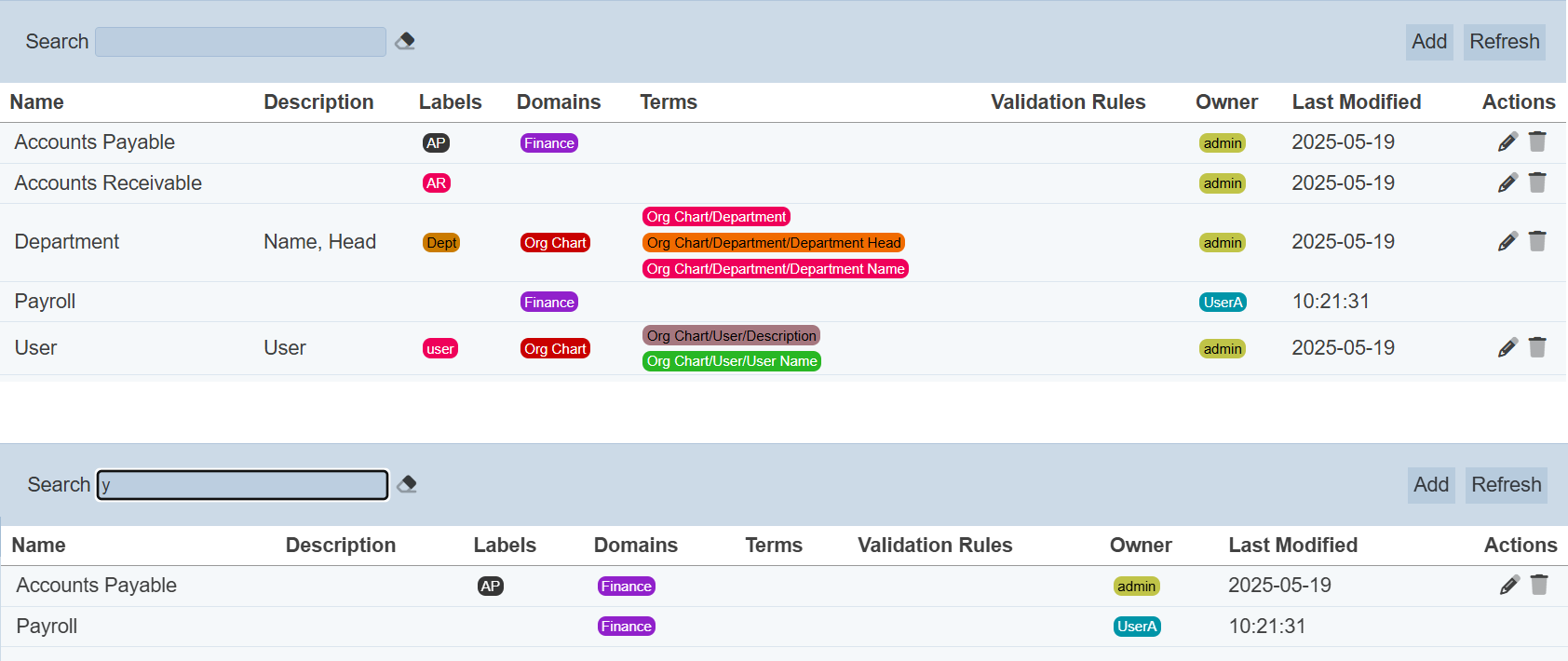Clear the top search field with eraser icon
The image size is (1568, 661).
tap(405, 41)
